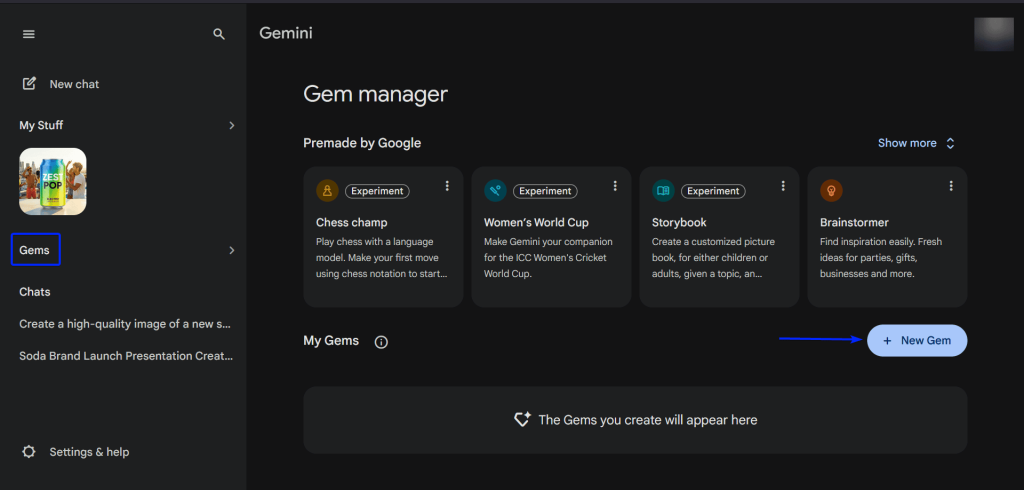Click the search magnifier icon in sidebar
This screenshot has width=1024, height=490.
(x=219, y=34)
